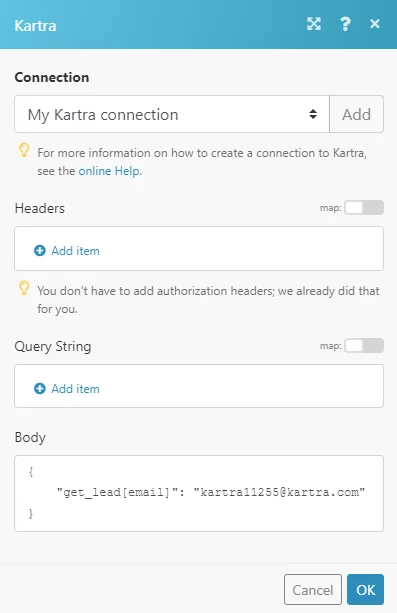This screenshot has height=613, width=397.
Task: Add an item under Query String
Action: pyautogui.click(x=75, y=389)
